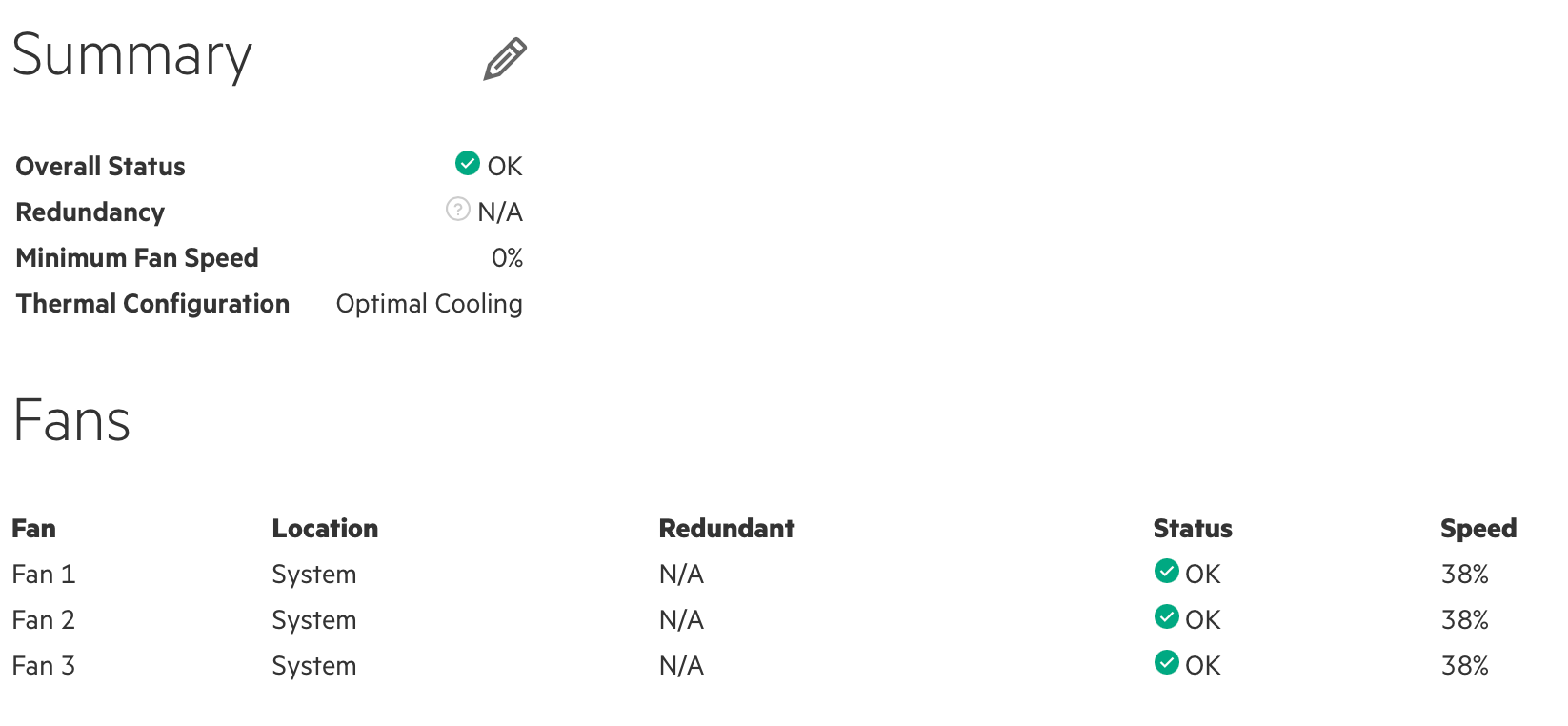Click the Fans section heading

[71, 420]
